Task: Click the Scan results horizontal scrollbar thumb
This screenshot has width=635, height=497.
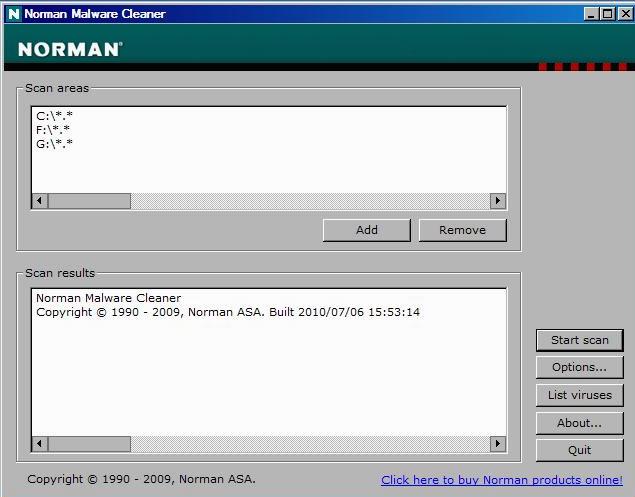Action: click(89, 444)
